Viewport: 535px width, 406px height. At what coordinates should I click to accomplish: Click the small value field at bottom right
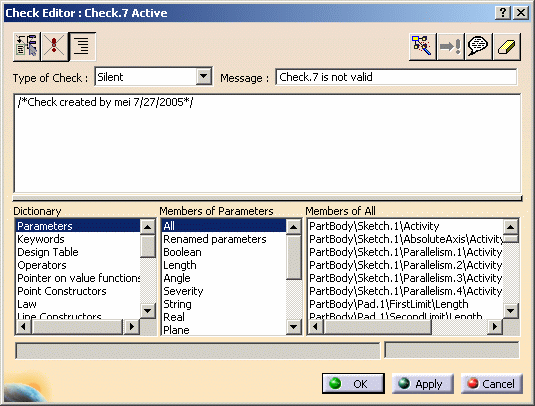point(452,350)
